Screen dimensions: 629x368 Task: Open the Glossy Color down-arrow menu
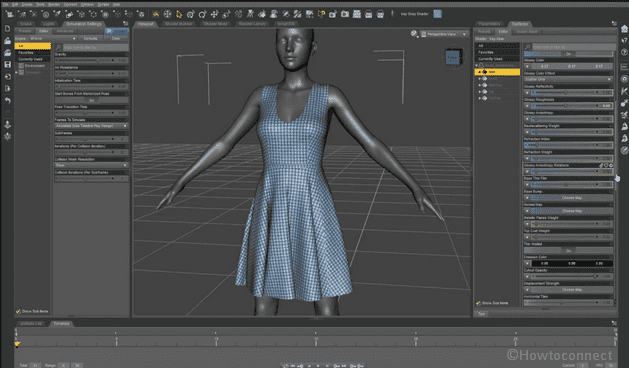(527, 67)
